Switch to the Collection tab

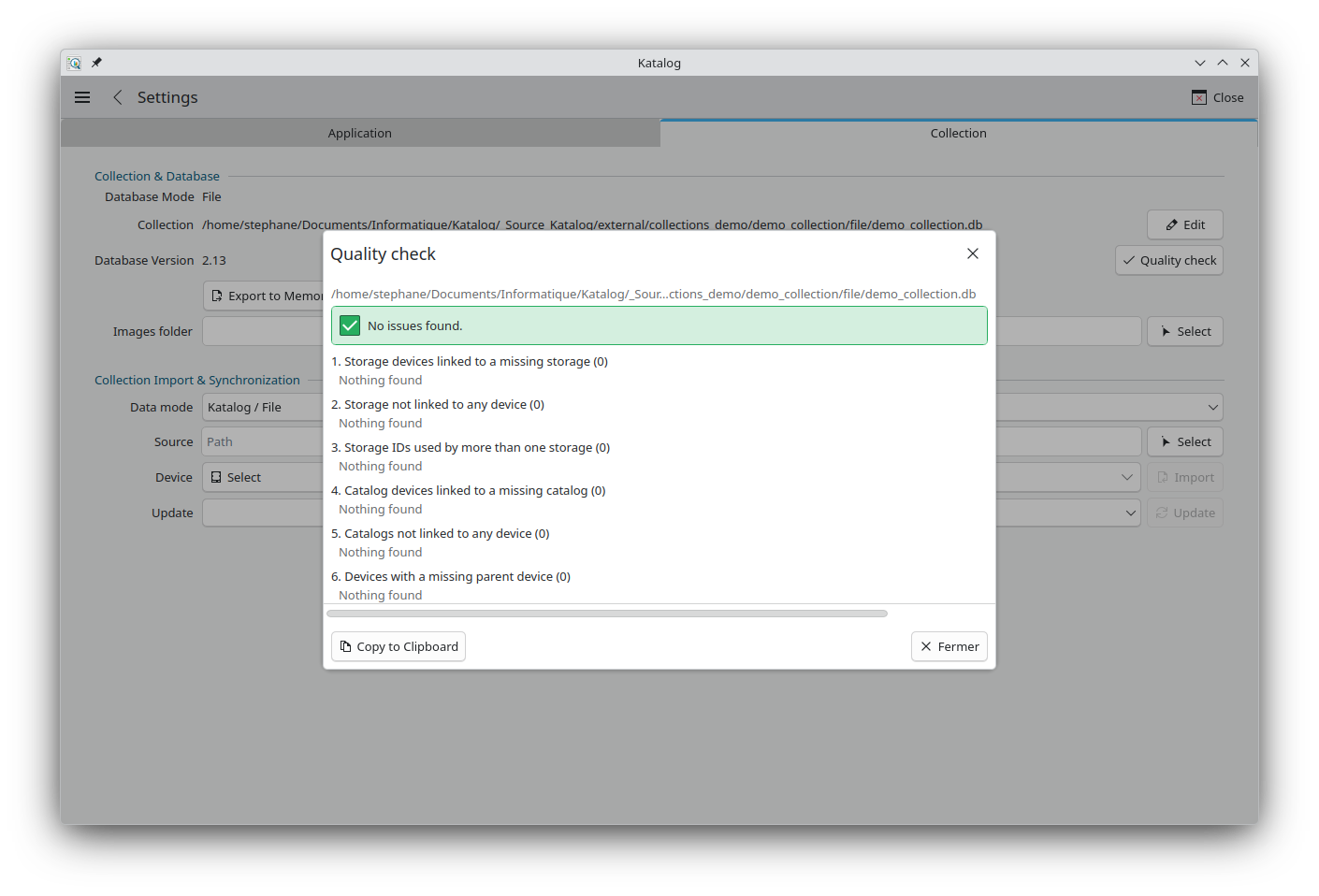point(958,133)
